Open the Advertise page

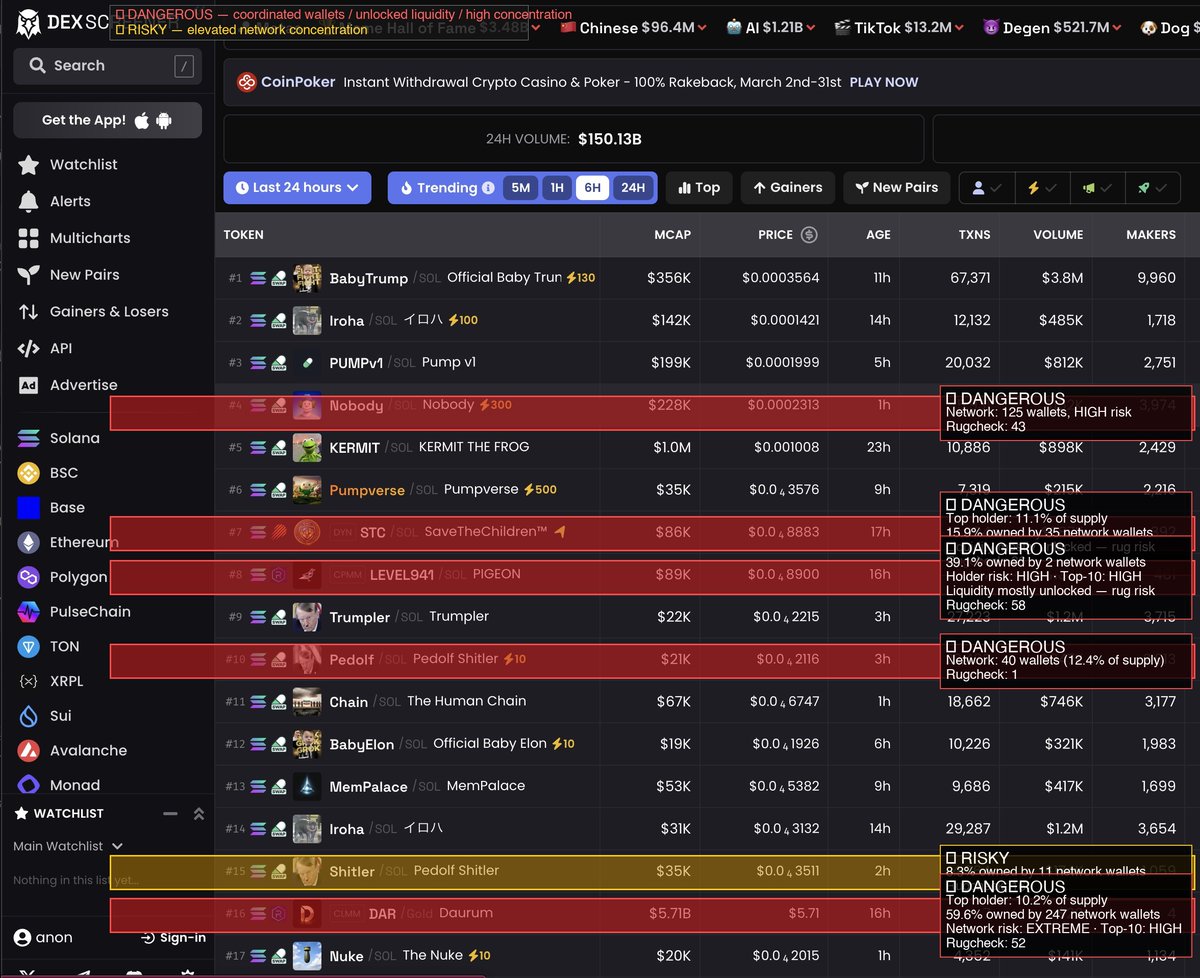click(x=83, y=385)
